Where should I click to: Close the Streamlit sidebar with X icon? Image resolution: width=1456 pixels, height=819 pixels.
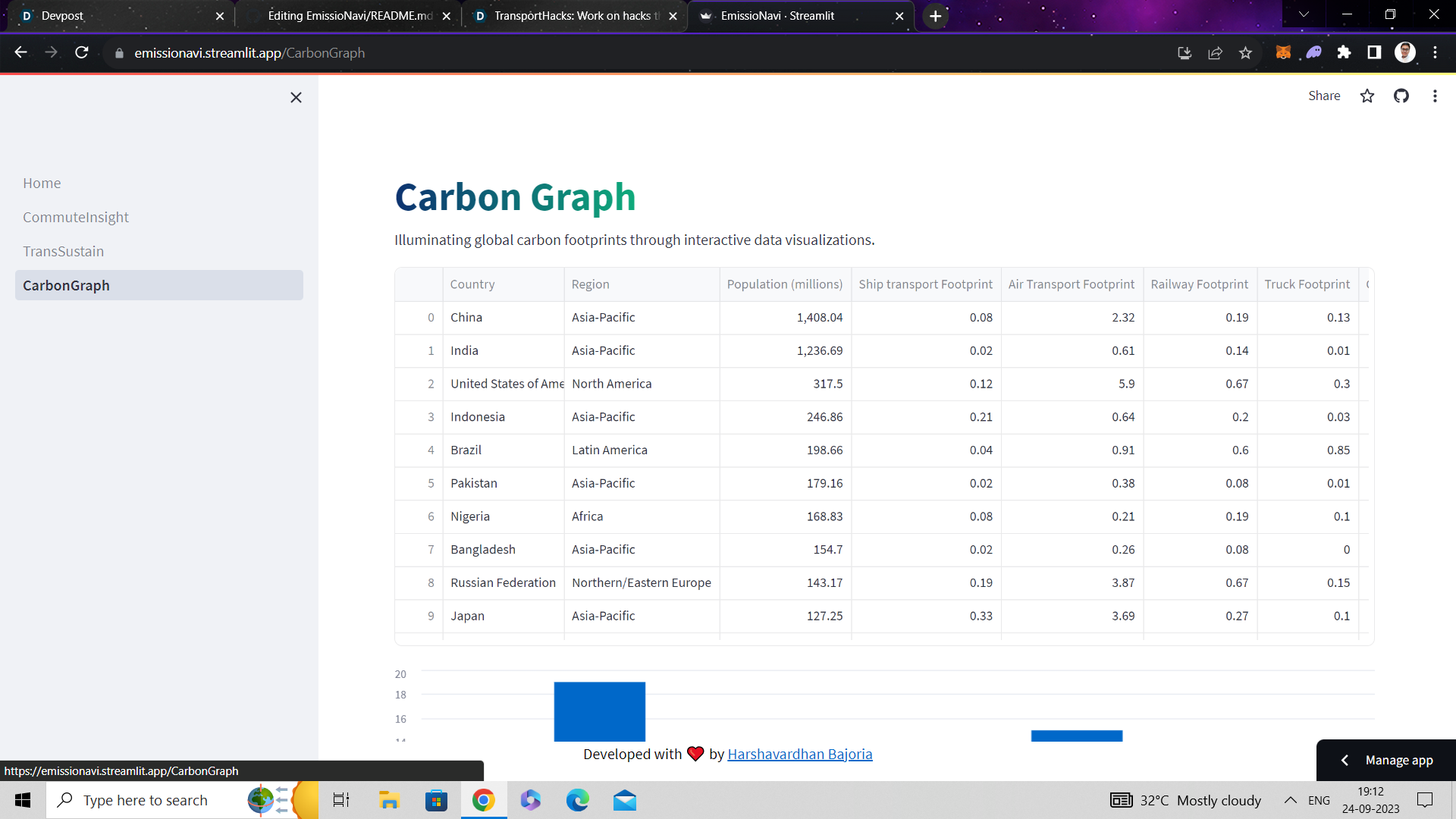pyautogui.click(x=296, y=97)
